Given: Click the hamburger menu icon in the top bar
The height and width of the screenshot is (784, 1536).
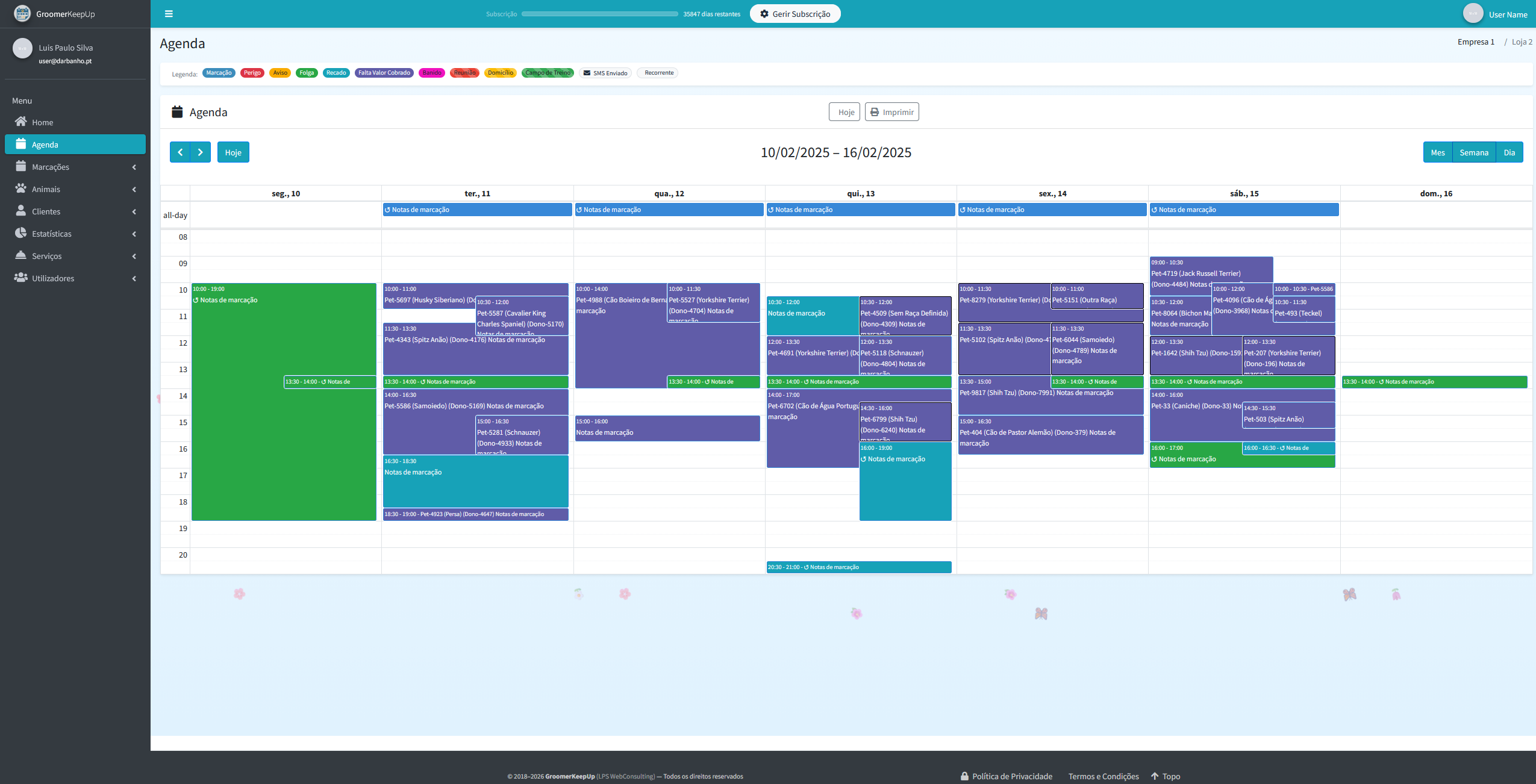Looking at the screenshot, I should click(x=168, y=13).
